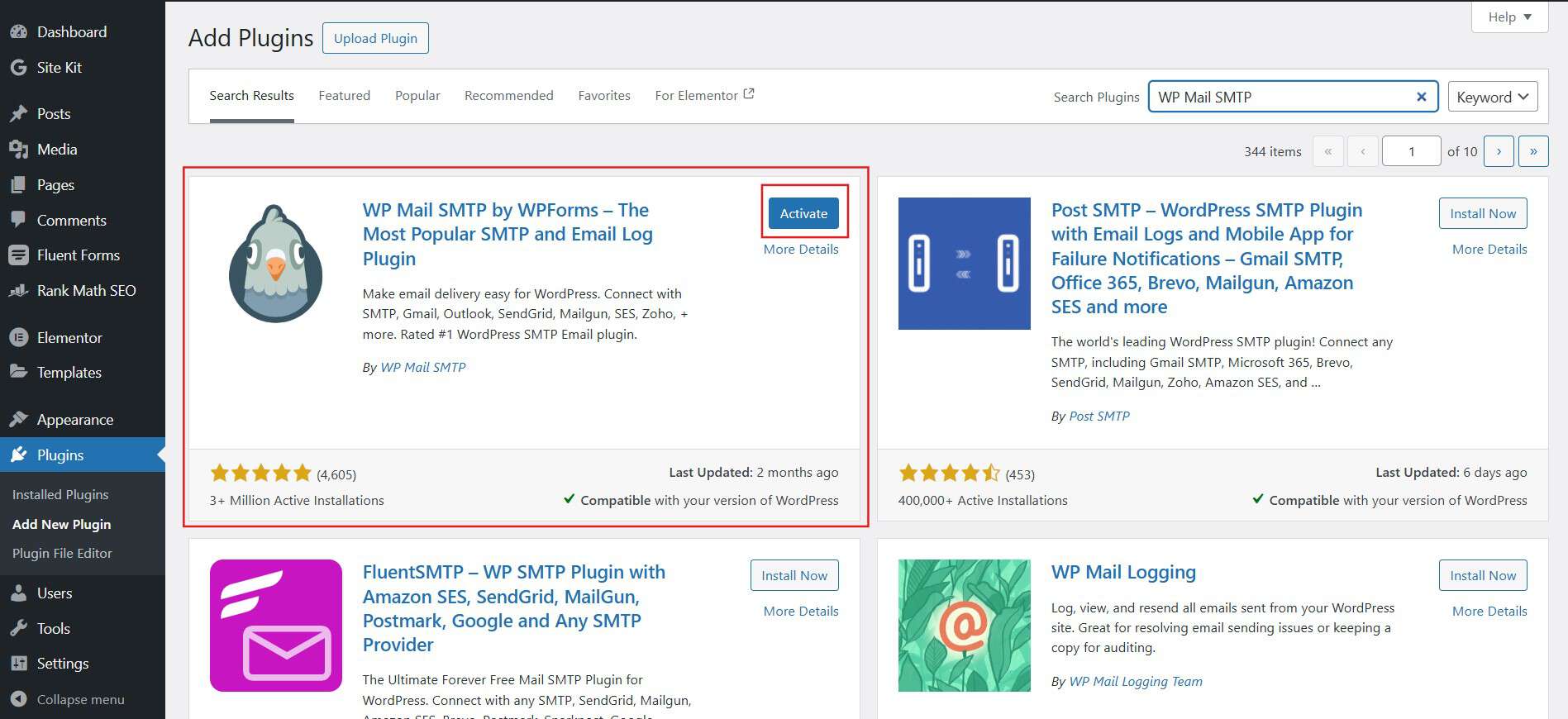Open the WP Mail Logging title link
Viewport: 1568px width, 719px height.
tap(1123, 572)
